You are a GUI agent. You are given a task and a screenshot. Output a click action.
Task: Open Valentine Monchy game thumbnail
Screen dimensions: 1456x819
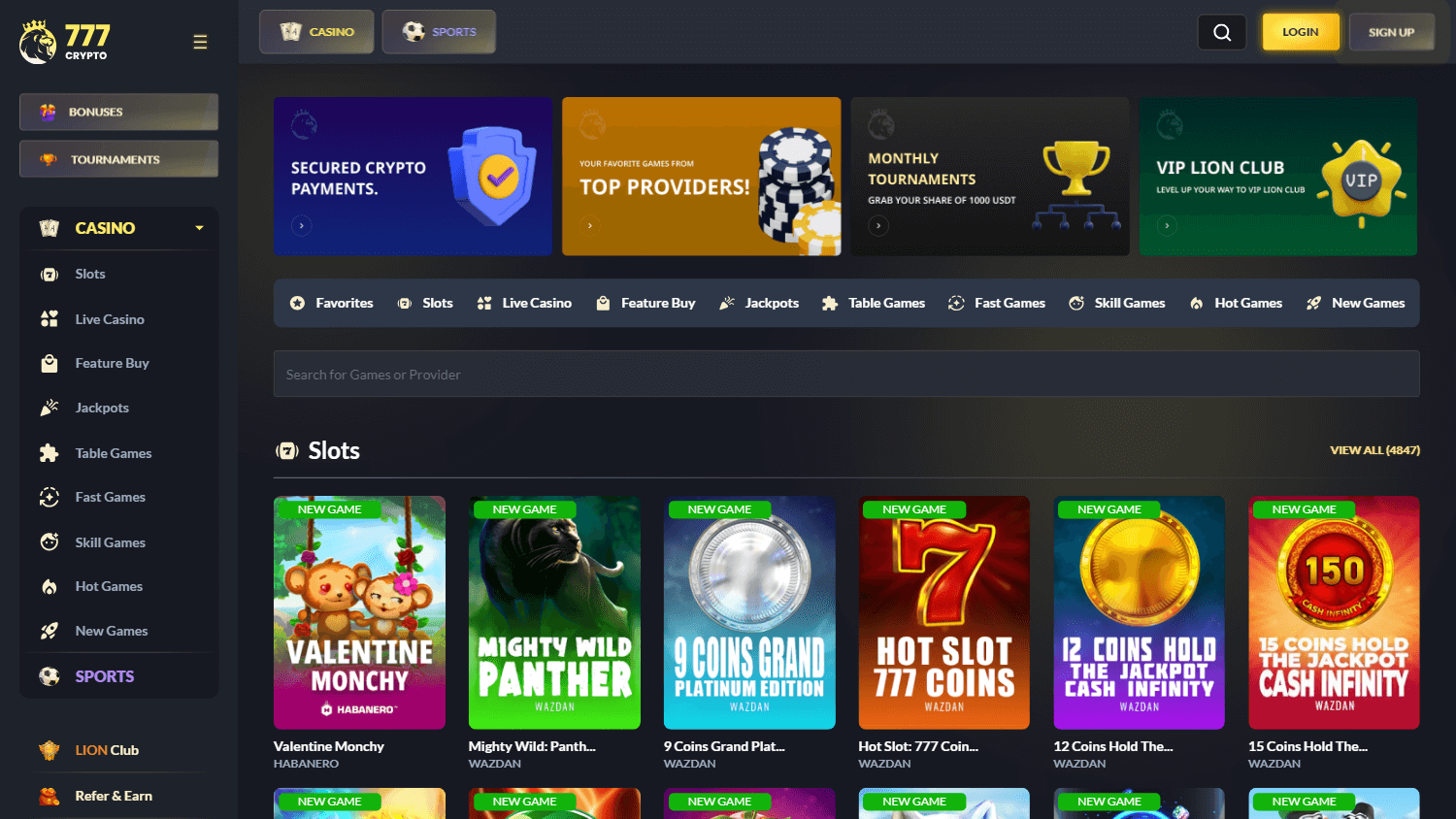tap(359, 612)
